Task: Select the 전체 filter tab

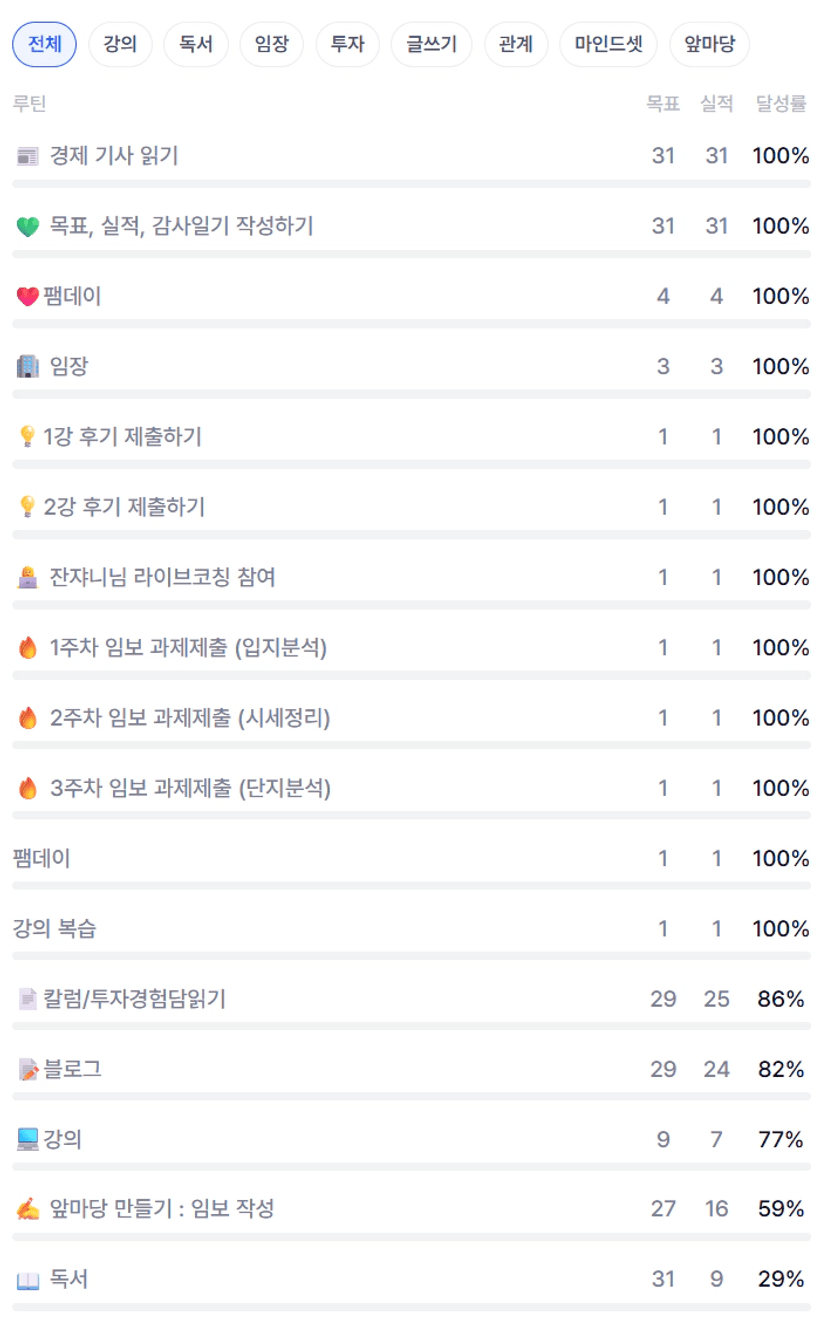Action: click(x=44, y=44)
